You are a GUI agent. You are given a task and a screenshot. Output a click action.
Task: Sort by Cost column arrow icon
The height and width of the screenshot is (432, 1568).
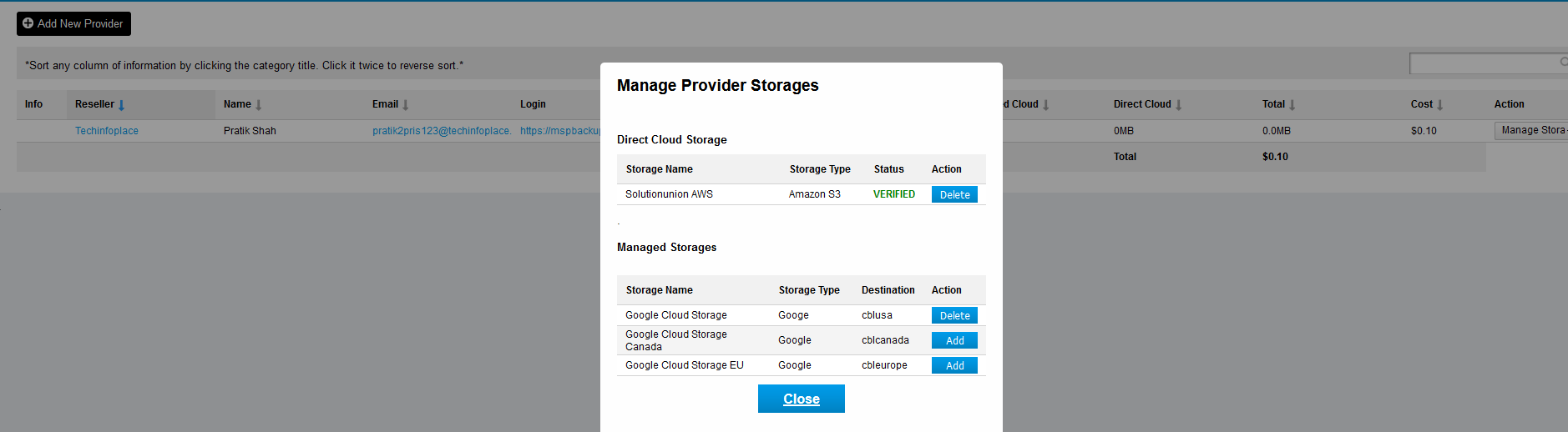[x=1440, y=105]
